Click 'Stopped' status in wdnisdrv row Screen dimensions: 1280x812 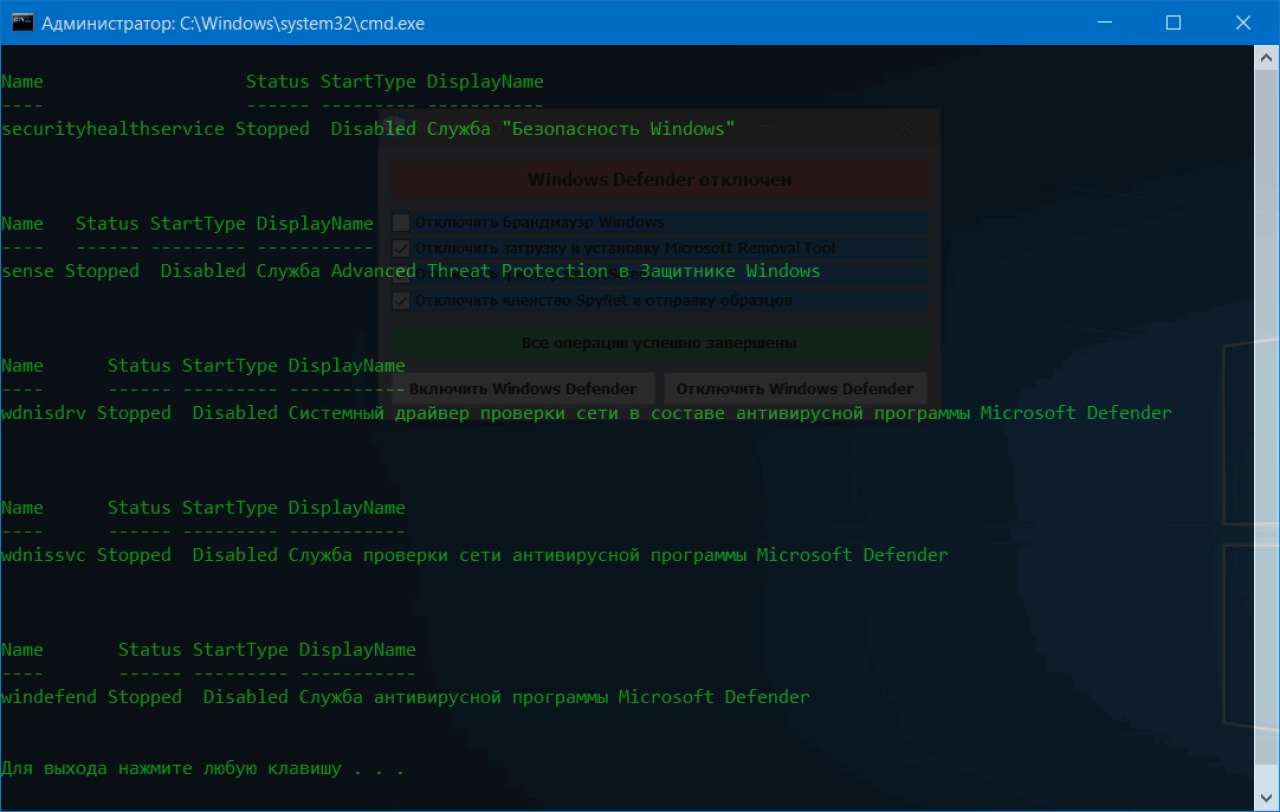(x=134, y=413)
